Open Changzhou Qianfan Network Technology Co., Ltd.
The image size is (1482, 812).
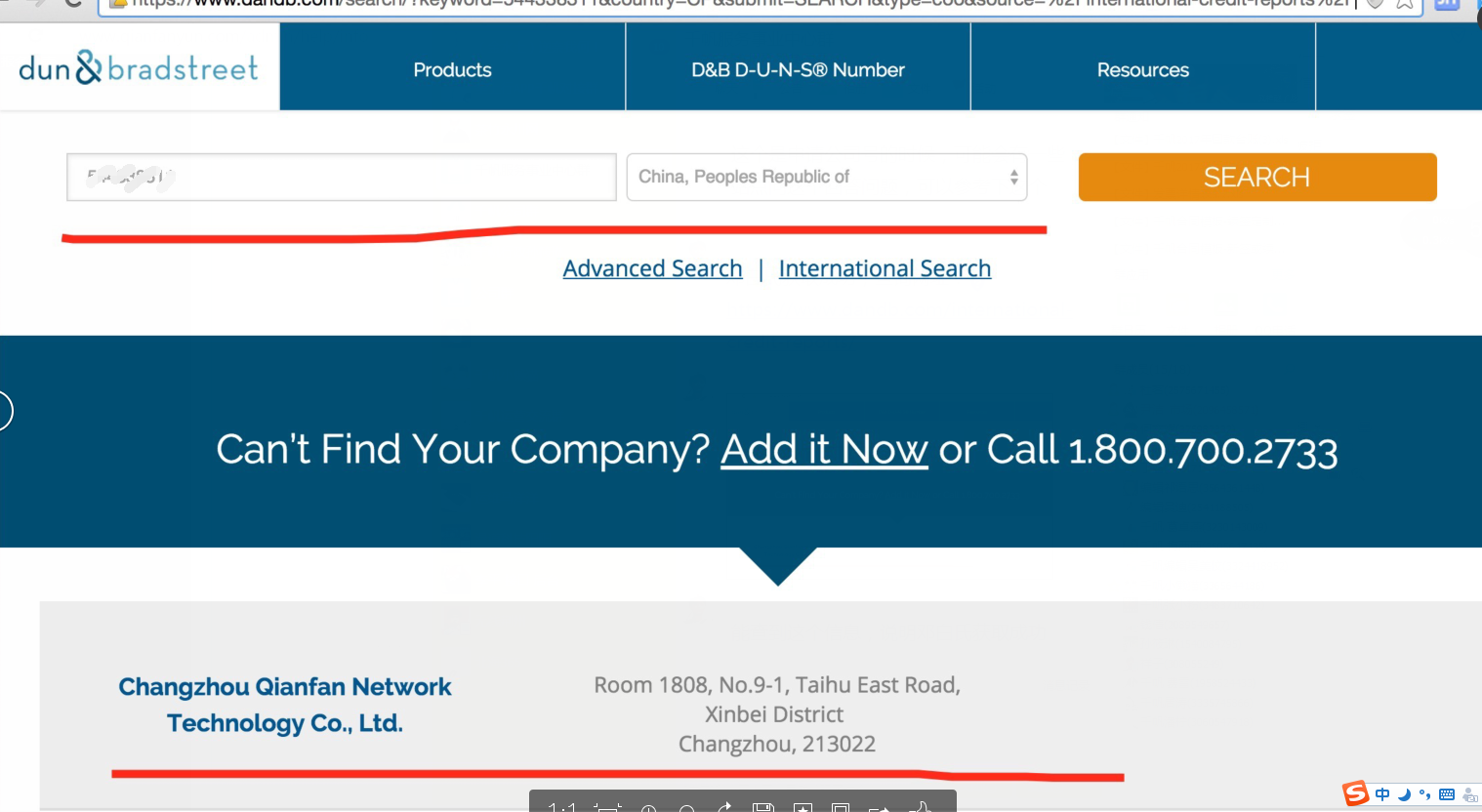pyautogui.click(x=285, y=705)
